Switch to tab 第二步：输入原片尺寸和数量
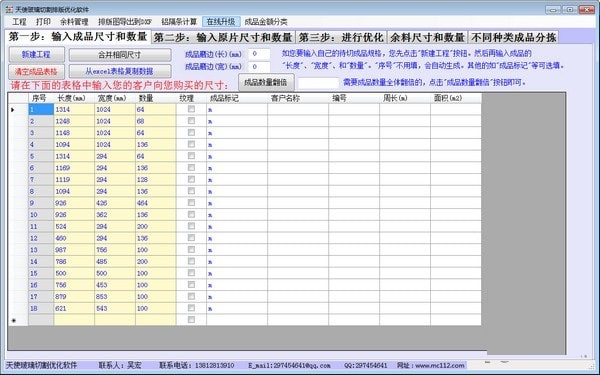 pos(223,38)
